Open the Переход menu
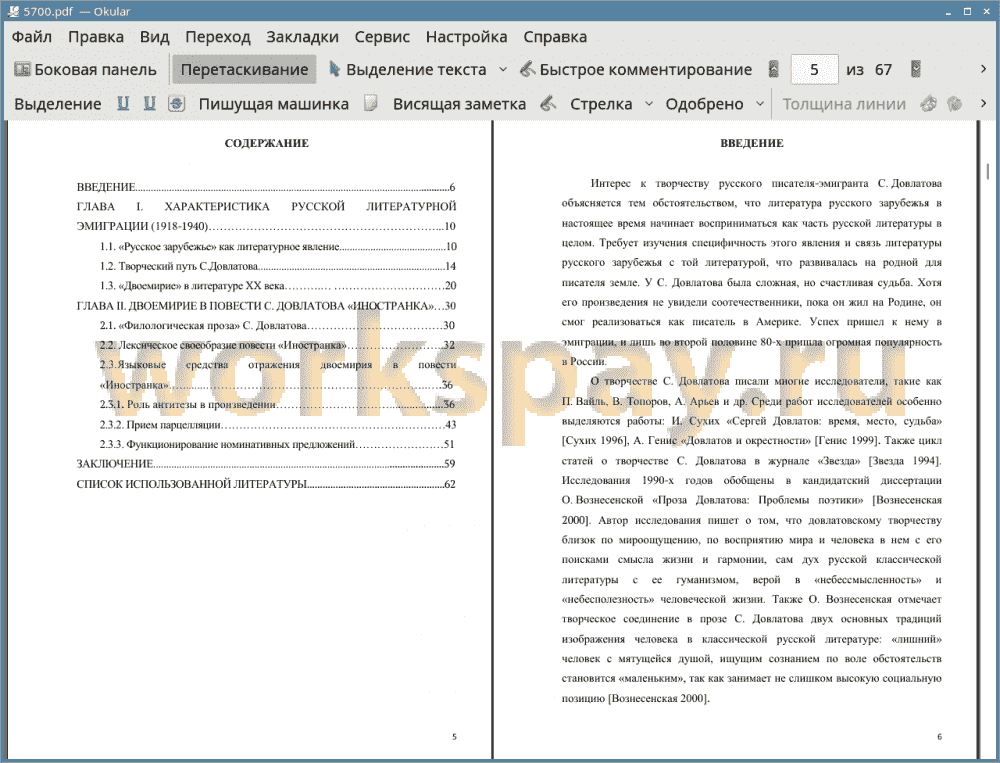 [217, 37]
